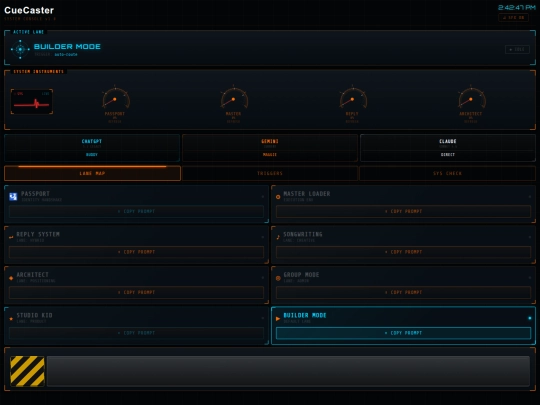
Task: Click the Group Mode round icon
Action: (x=278, y=278)
